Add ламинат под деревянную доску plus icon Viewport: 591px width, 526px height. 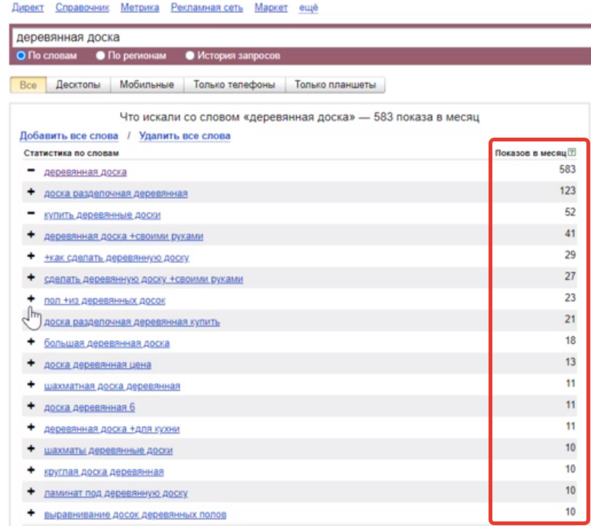pyautogui.click(x=31, y=492)
